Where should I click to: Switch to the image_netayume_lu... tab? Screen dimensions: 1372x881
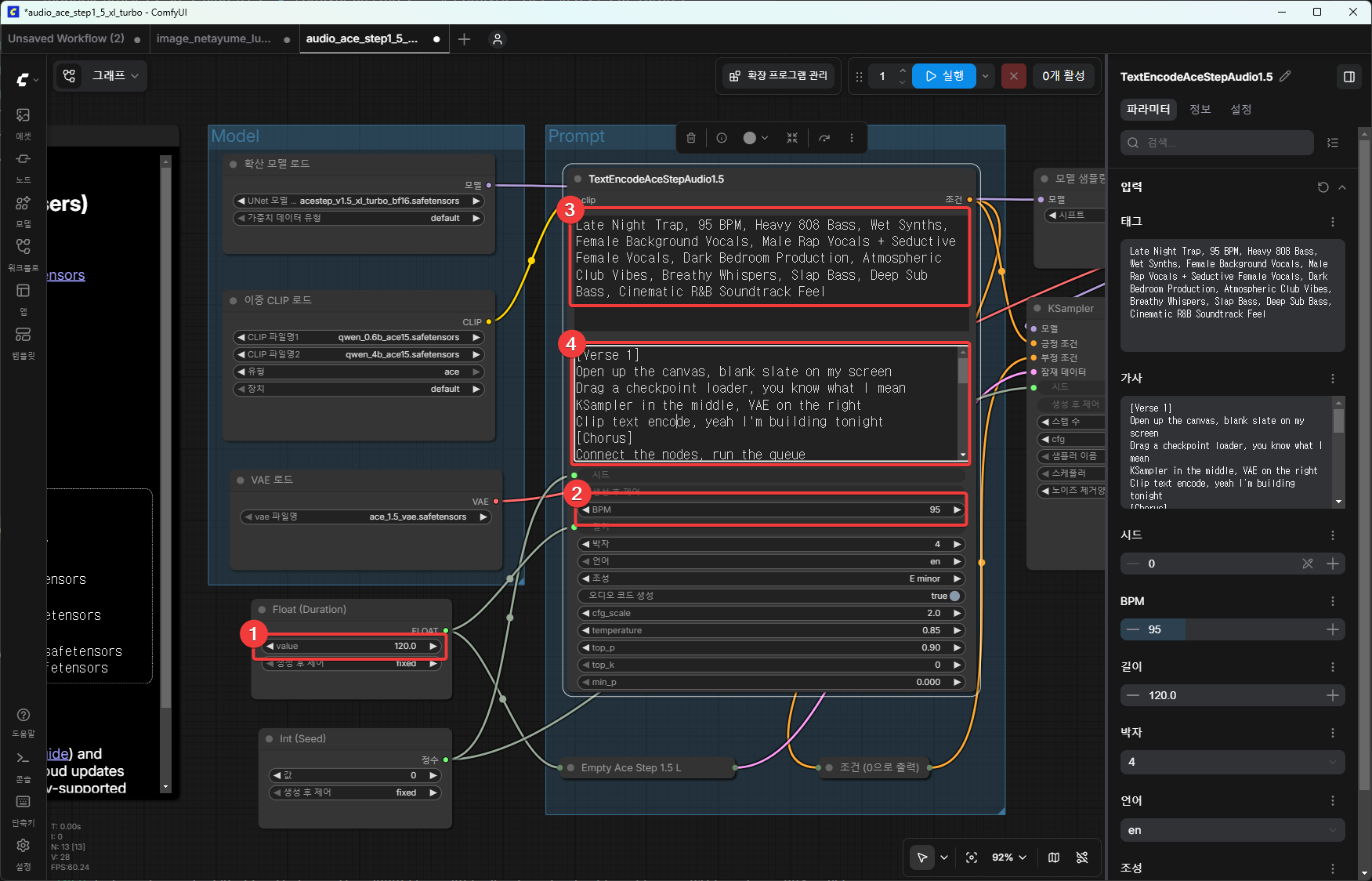pyautogui.click(x=223, y=38)
